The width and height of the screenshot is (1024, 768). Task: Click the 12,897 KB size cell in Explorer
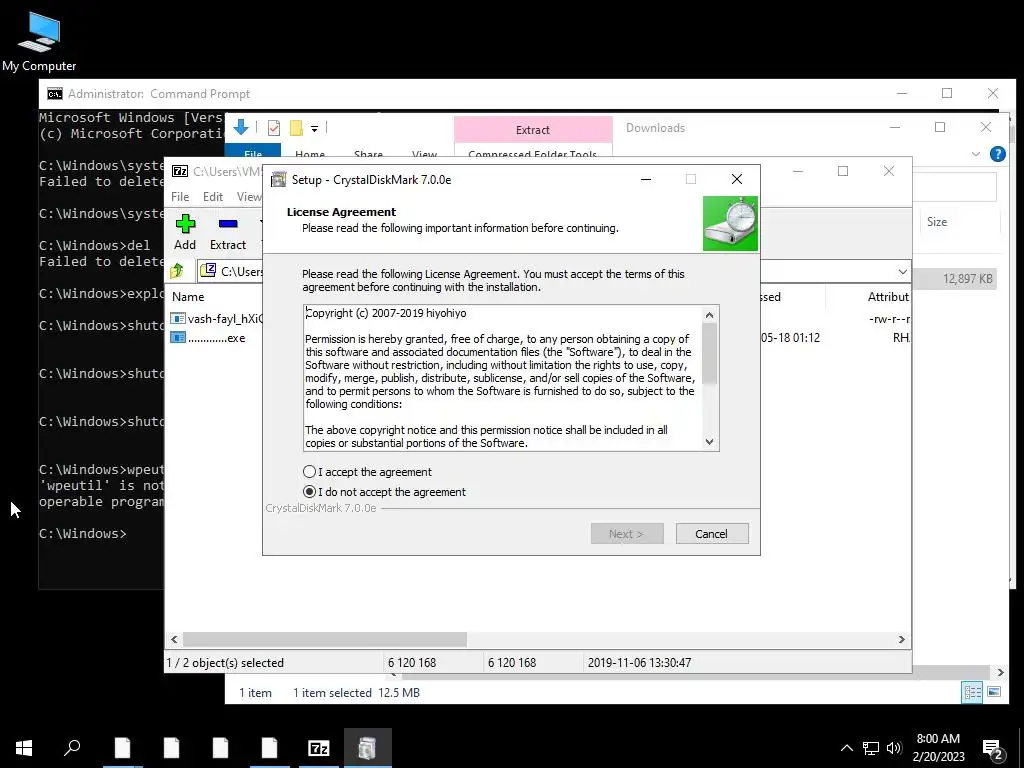[x=967, y=279]
